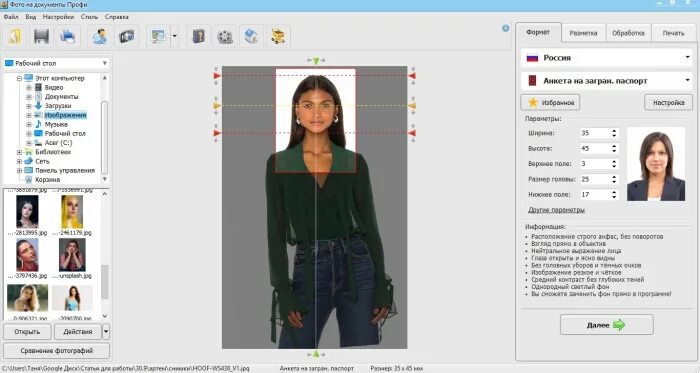Click the Высота value field
The width and height of the screenshot is (700, 373).
point(596,148)
